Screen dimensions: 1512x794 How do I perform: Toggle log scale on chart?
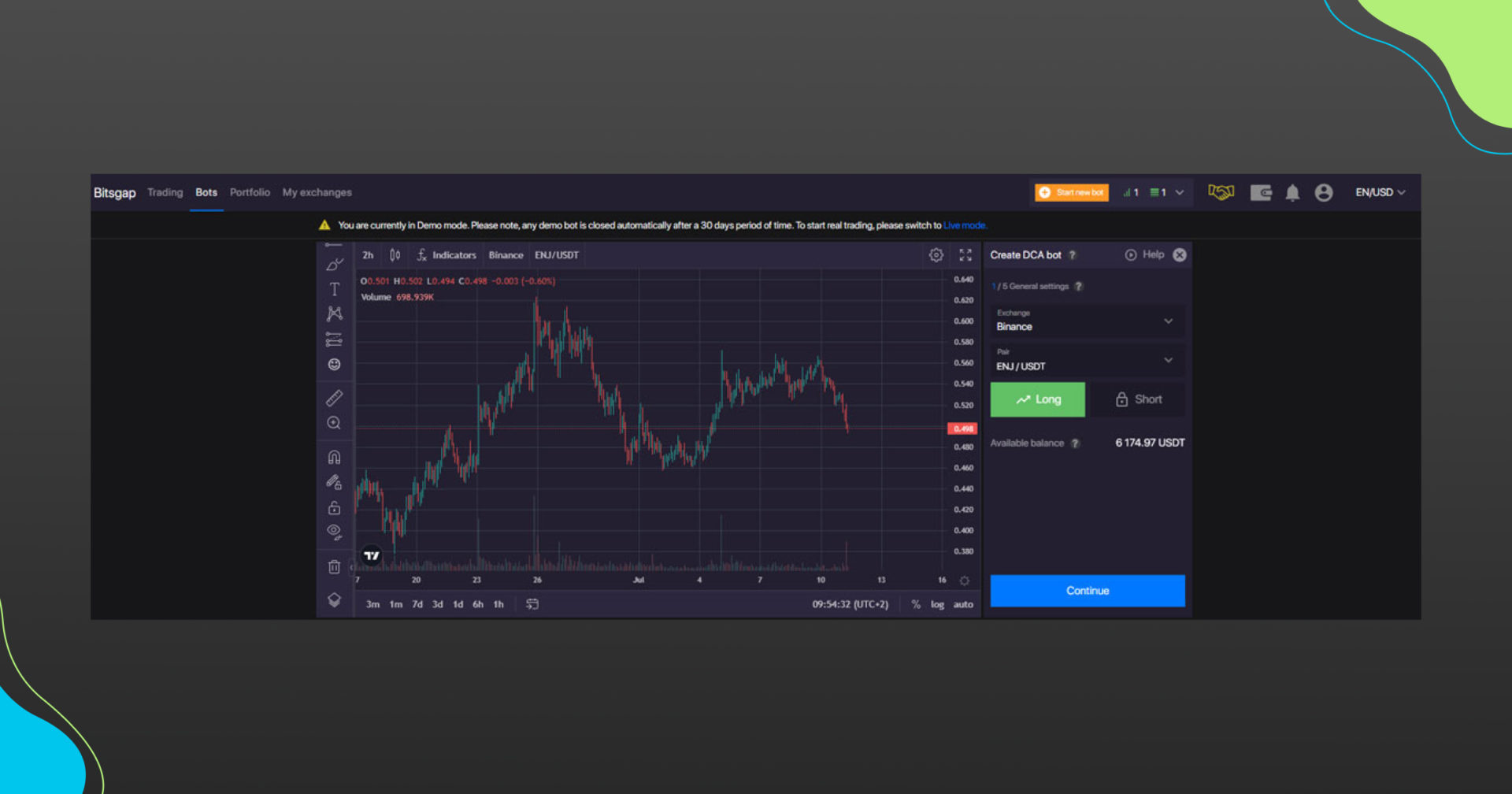click(x=937, y=604)
